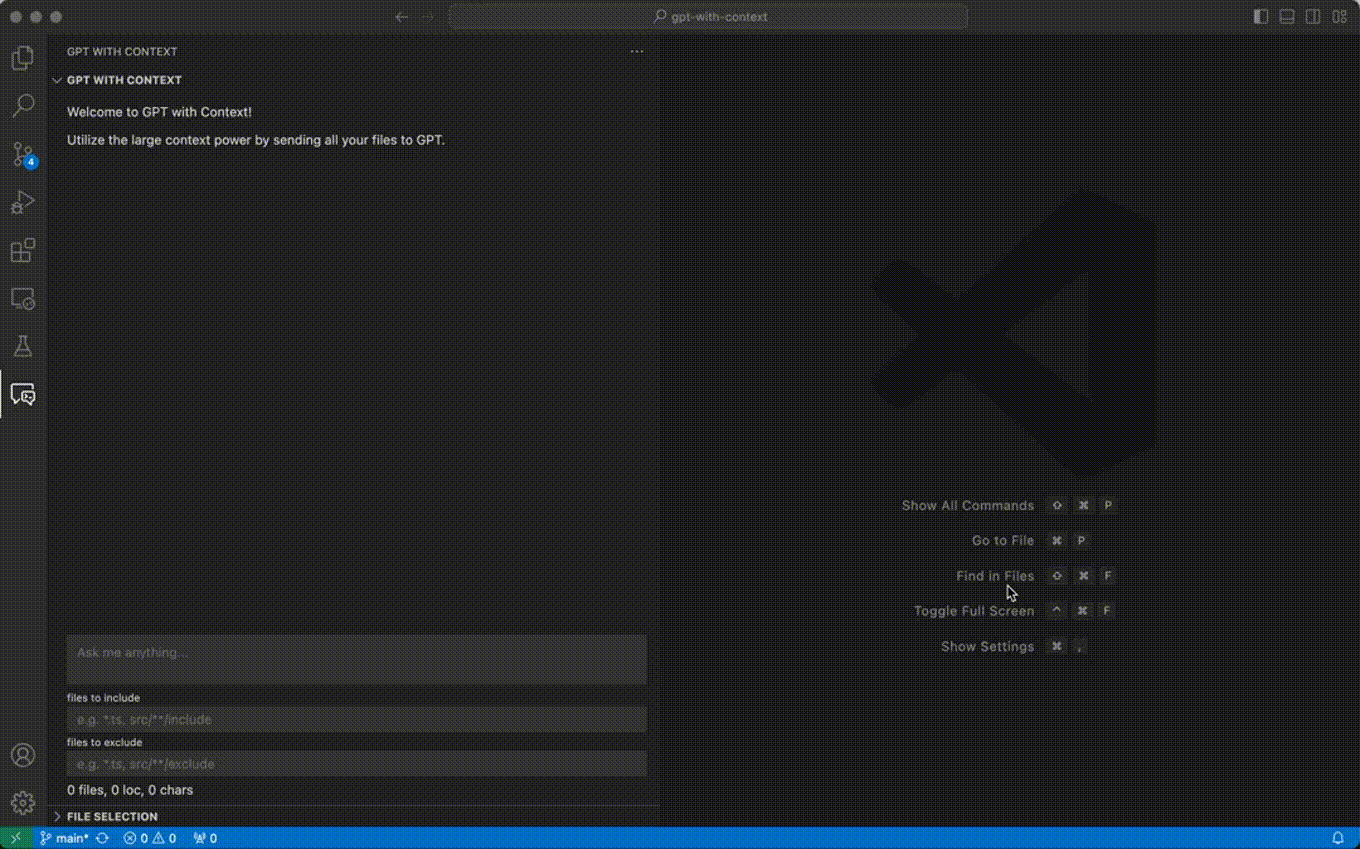Open the Manage gear icon
Screen dimensions: 1360x849
[23, 802]
